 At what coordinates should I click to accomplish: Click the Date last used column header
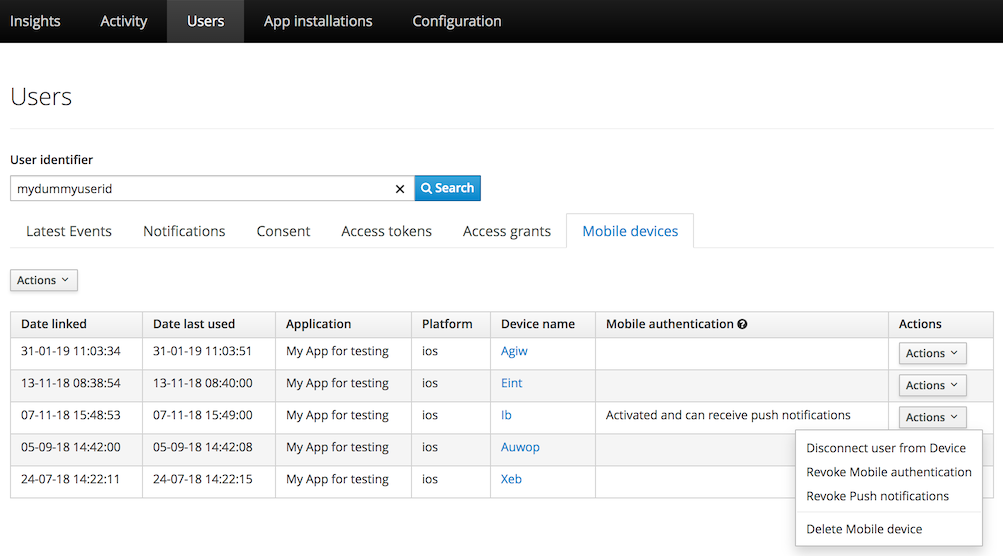[194, 324]
